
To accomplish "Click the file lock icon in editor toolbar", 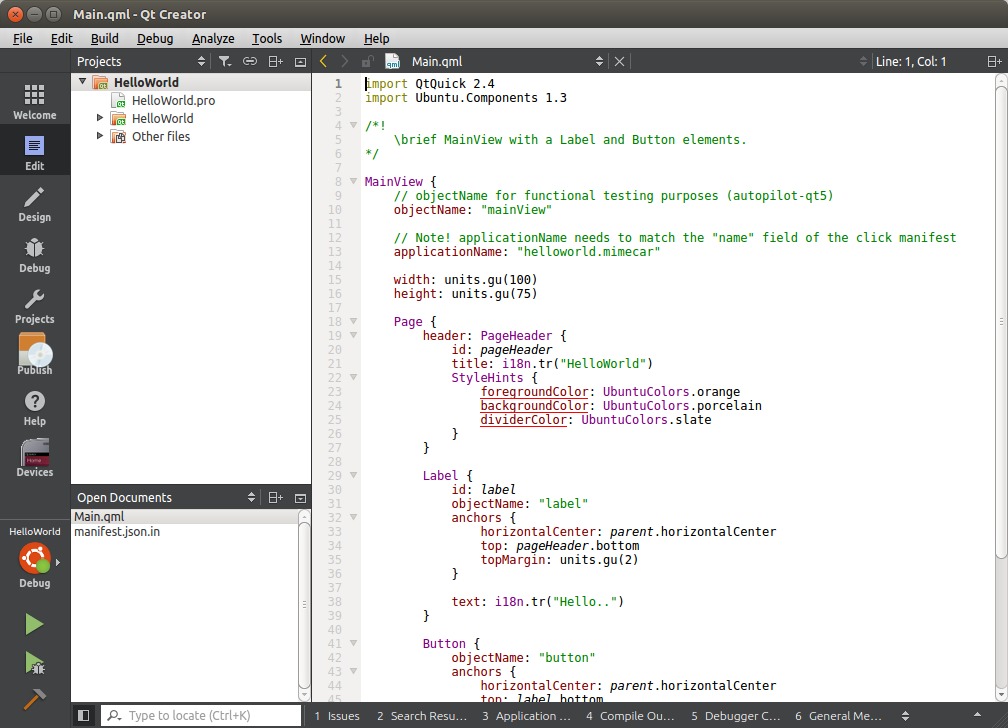I will pyautogui.click(x=367, y=62).
